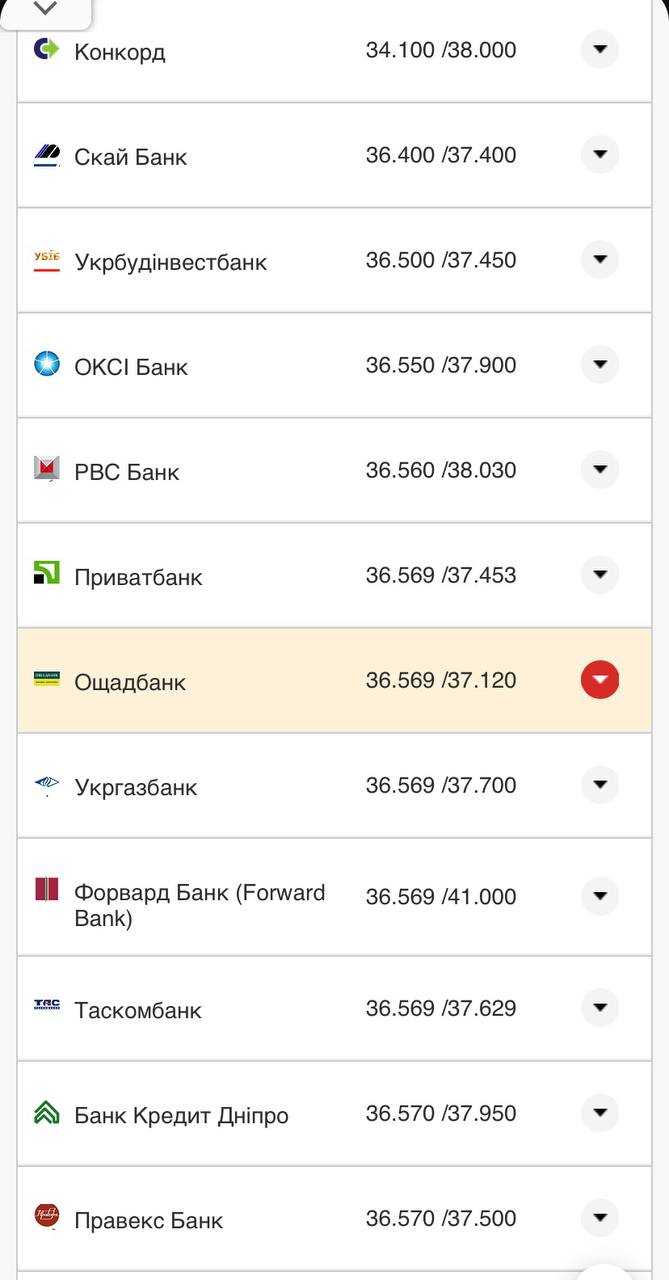The height and width of the screenshot is (1280, 669).
Task: Click the РВС Банк logo icon
Action: coord(47,469)
